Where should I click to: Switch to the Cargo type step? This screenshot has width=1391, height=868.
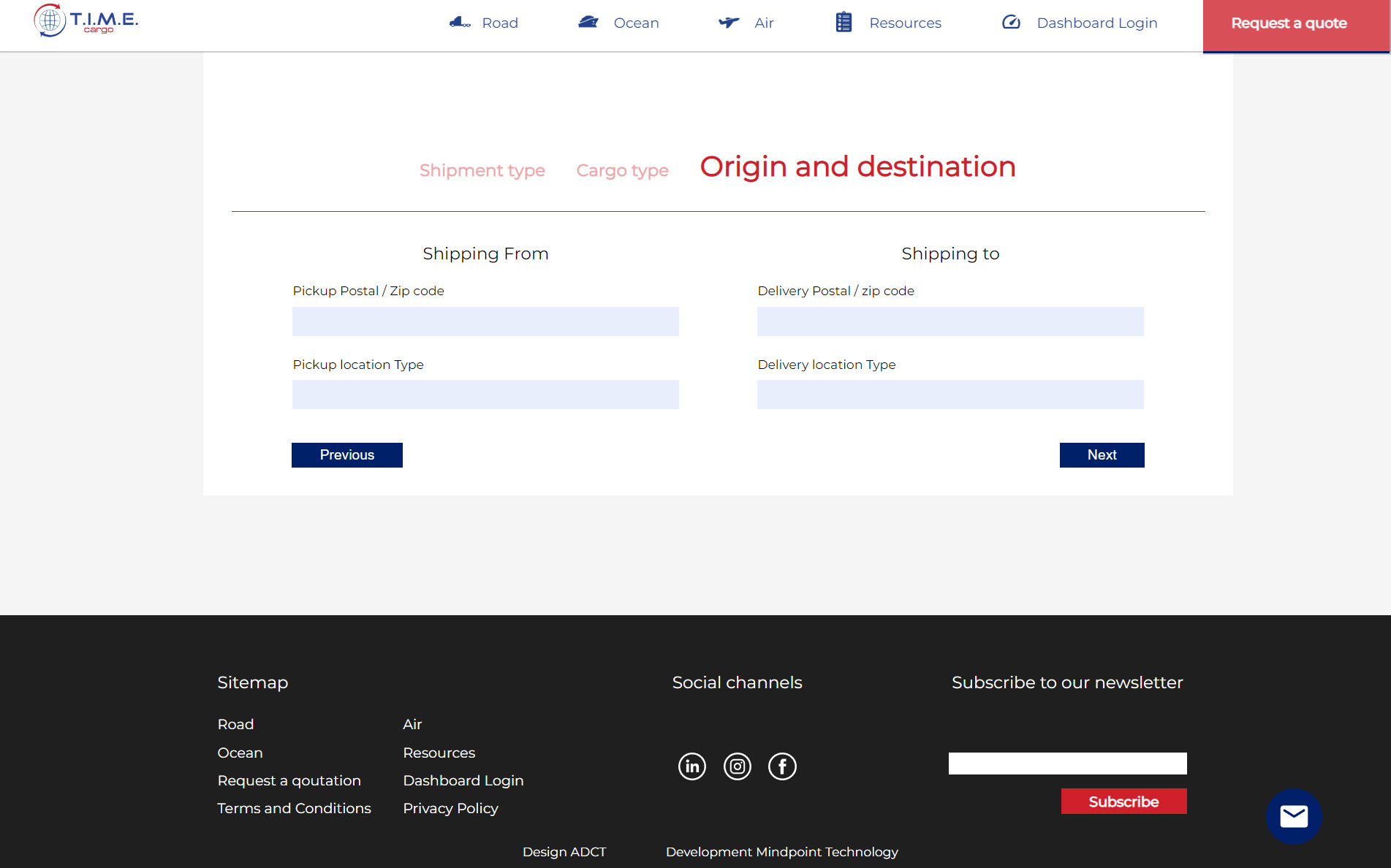coord(622,170)
